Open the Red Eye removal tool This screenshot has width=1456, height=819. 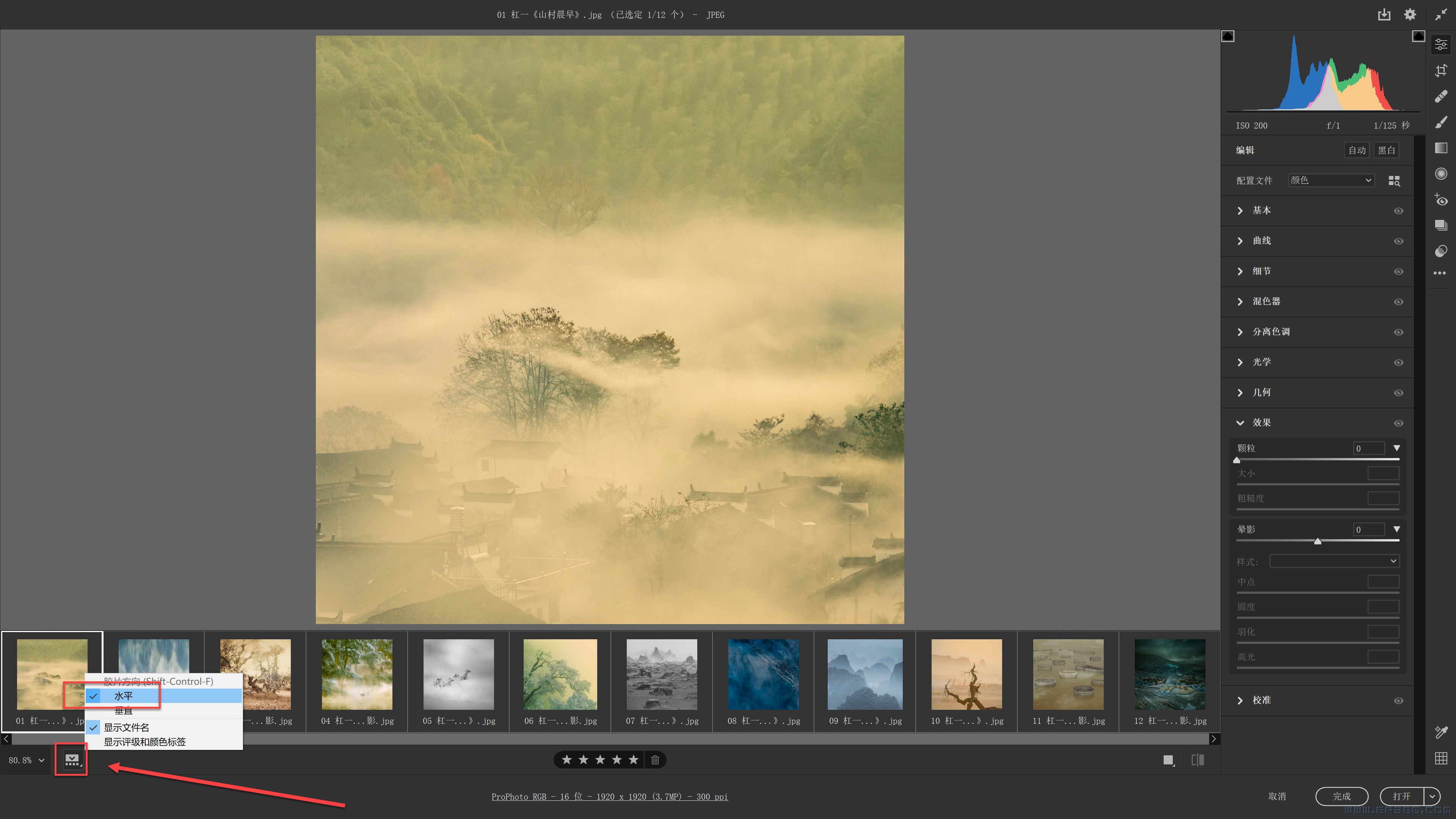point(1441,199)
